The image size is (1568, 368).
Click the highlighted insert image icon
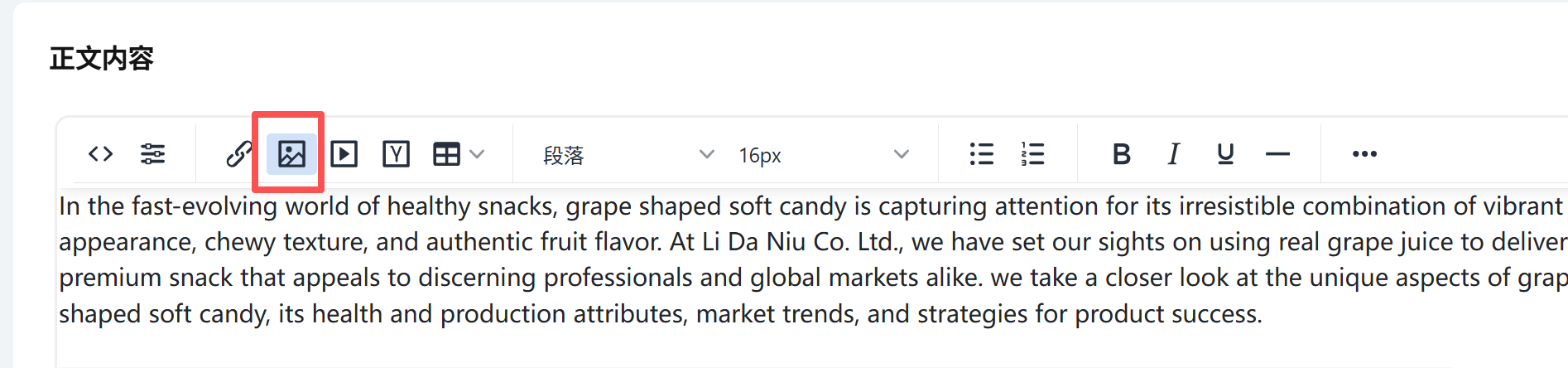291,154
